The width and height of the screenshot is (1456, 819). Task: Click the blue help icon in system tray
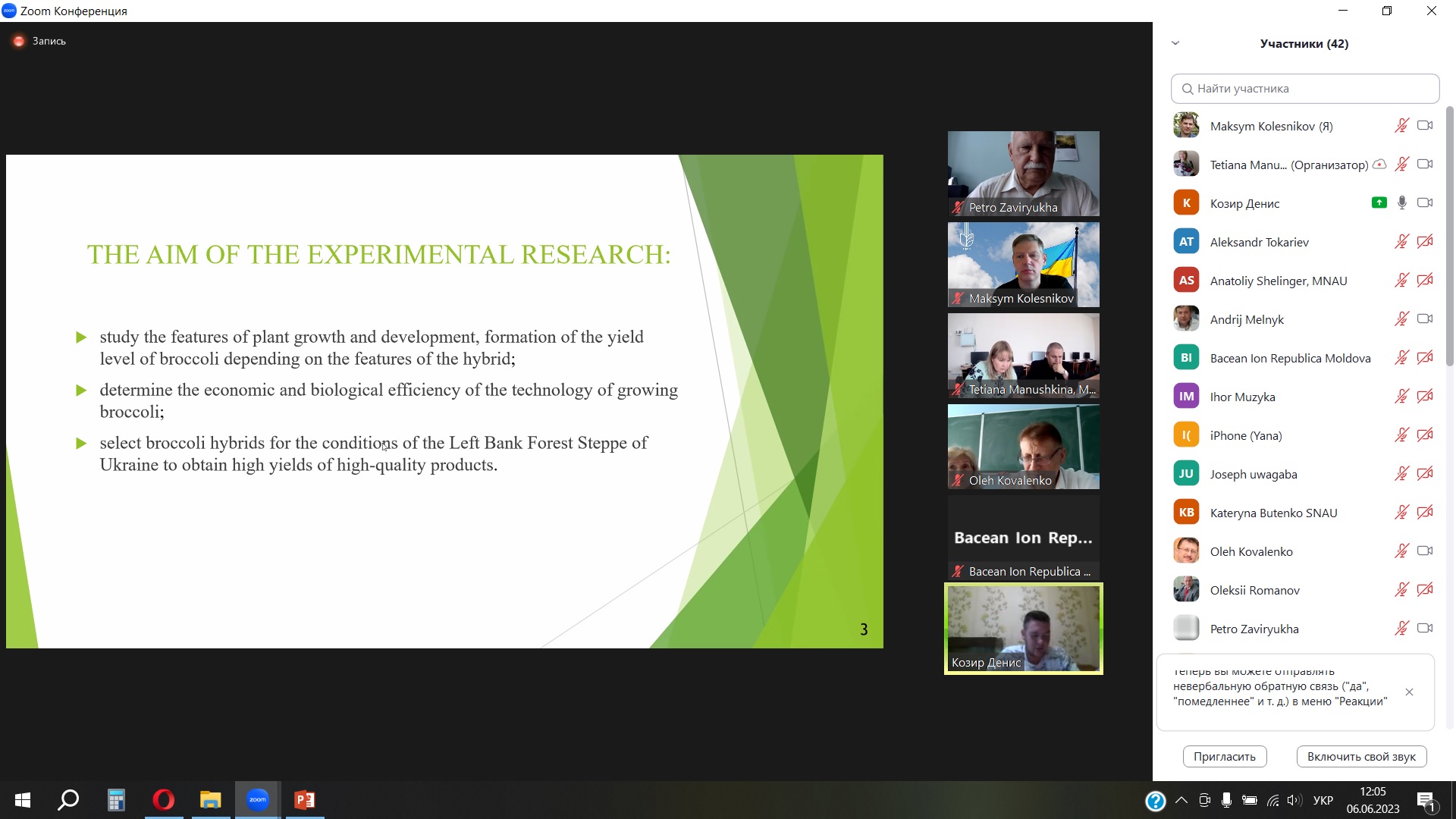(1155, 800)
